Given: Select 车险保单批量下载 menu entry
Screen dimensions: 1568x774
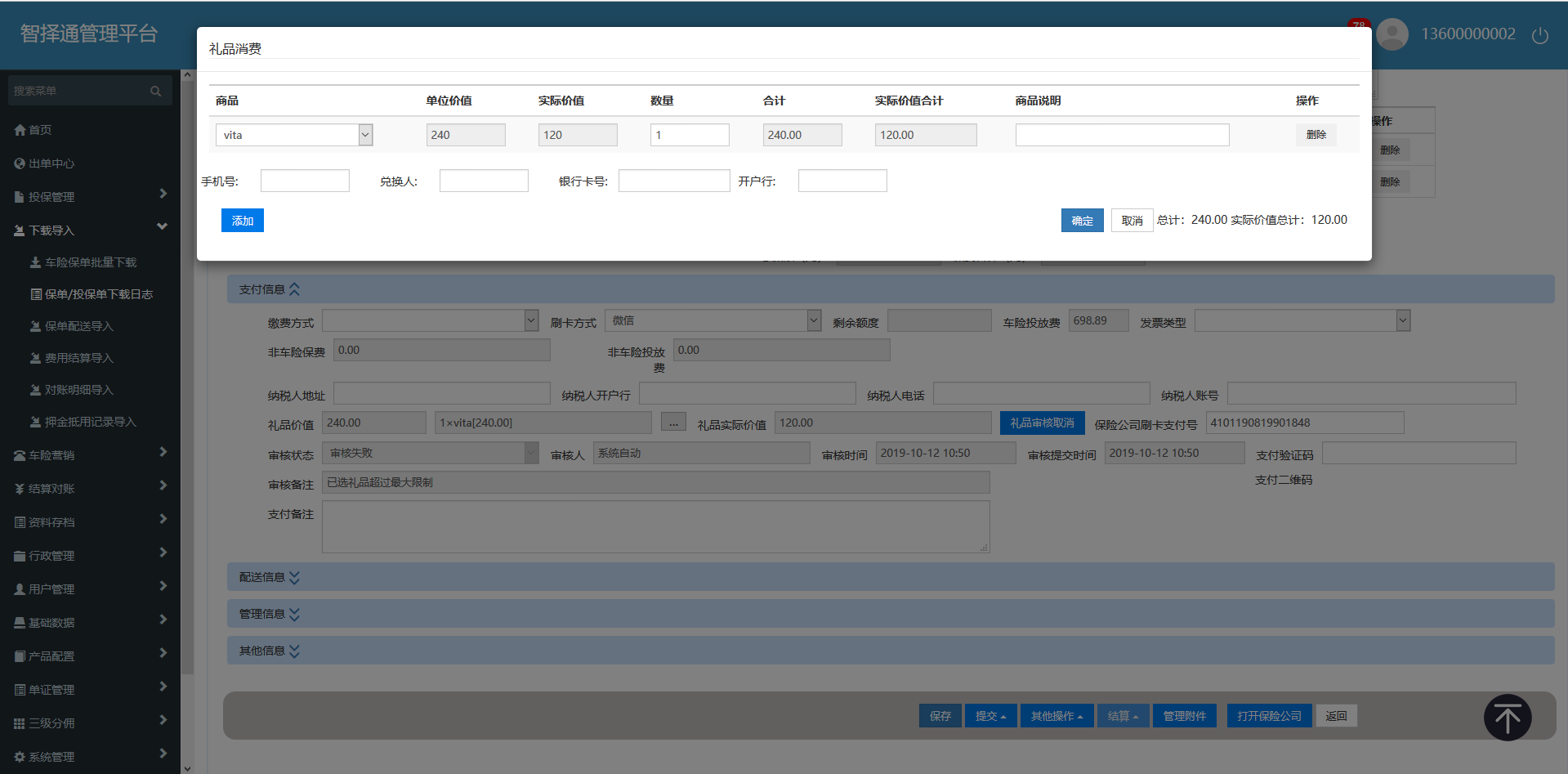Looking at the screenshot, I should click(x=90, y=262).
